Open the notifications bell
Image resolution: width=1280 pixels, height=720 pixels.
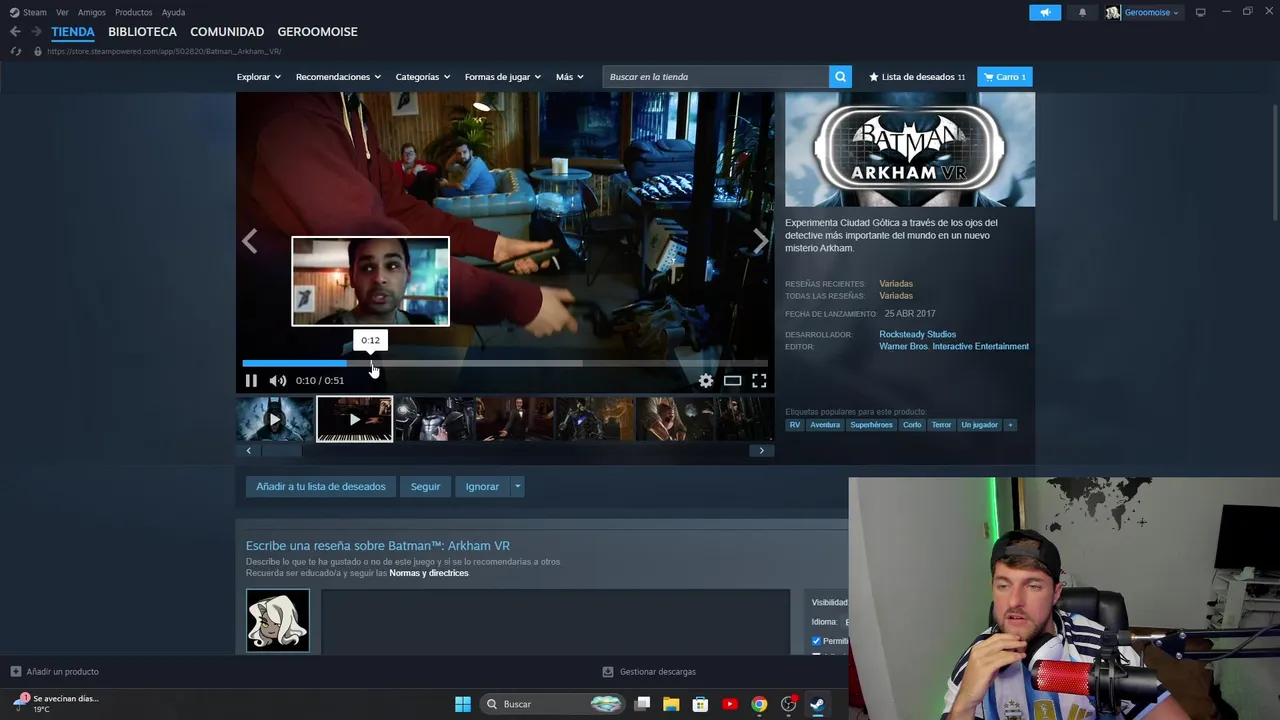[x=1082, y=12]
